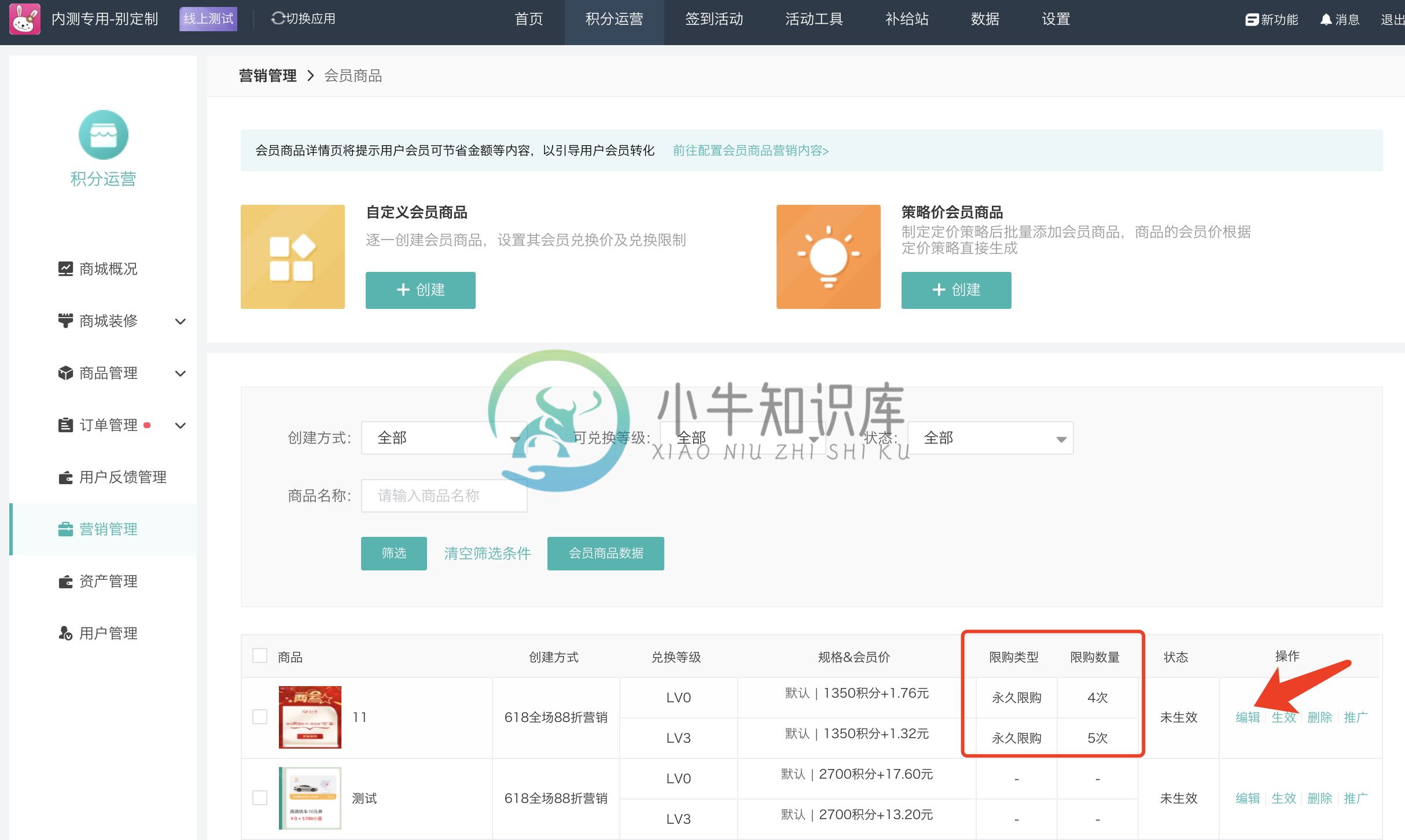Go to the 首页 tab
The height and width of the screenshot is (840, 1405).
(529, 19)
